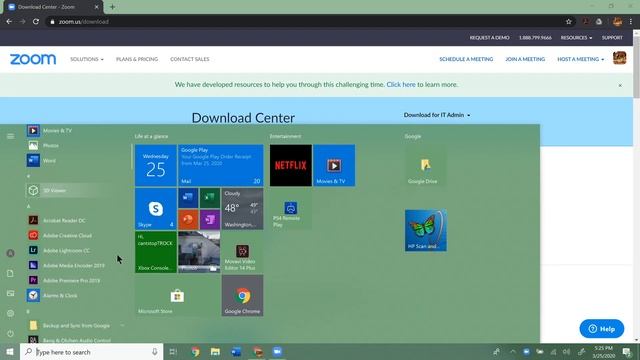The height and width of the screenshot is (360, 640).
Task: Open the Resources dropdown
Action: 576,38
